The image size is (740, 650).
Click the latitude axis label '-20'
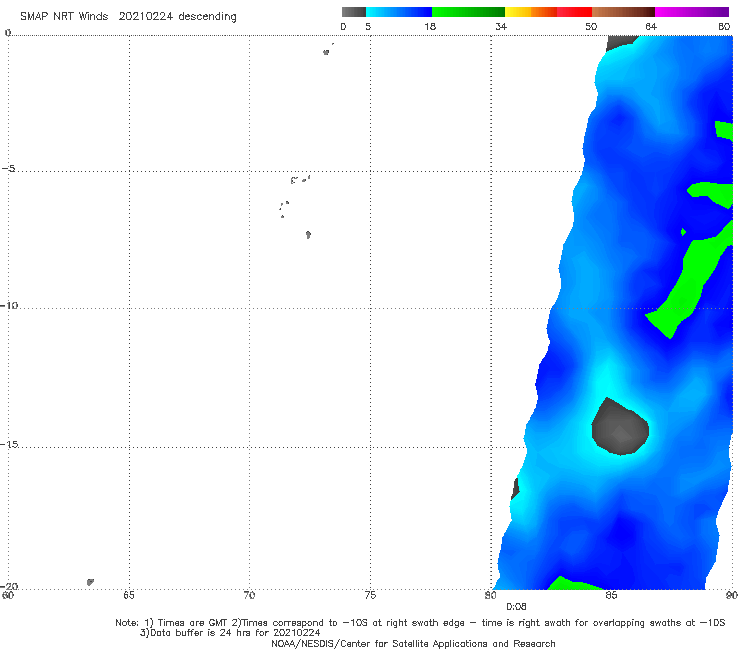point(9,586)
